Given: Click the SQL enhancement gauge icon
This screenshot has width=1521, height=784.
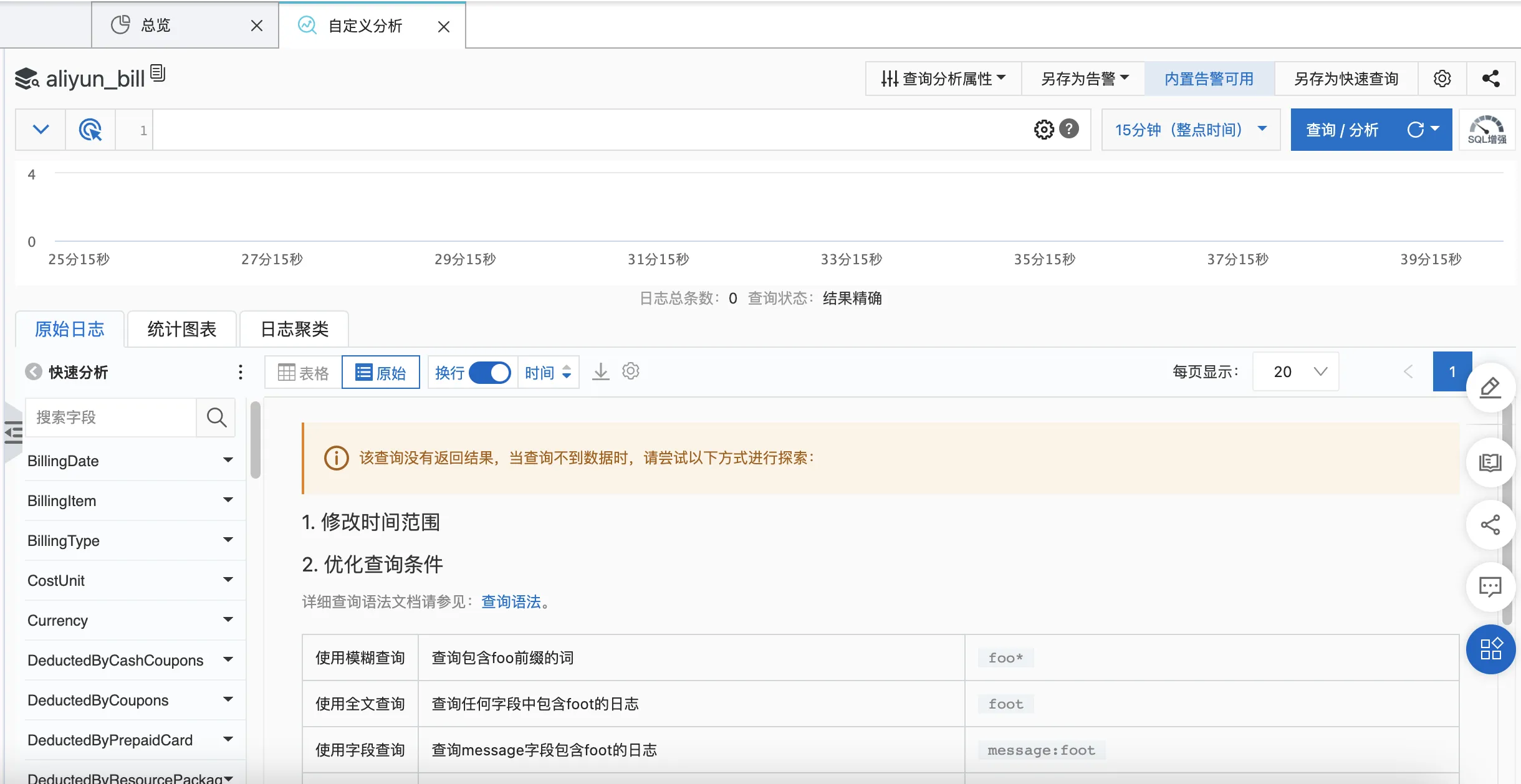Looking at the screenshot, I should click(1487, 130).
